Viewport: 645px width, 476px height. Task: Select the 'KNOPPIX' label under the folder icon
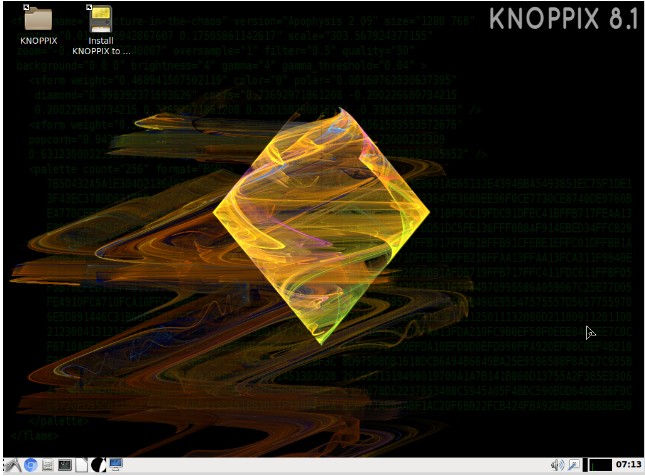[x=39, y=41]
